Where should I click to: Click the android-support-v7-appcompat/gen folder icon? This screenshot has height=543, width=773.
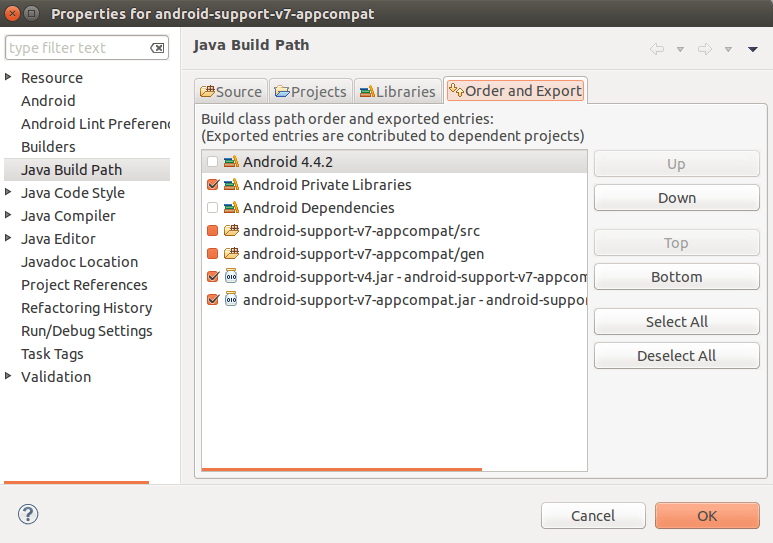tap(231, 253)
